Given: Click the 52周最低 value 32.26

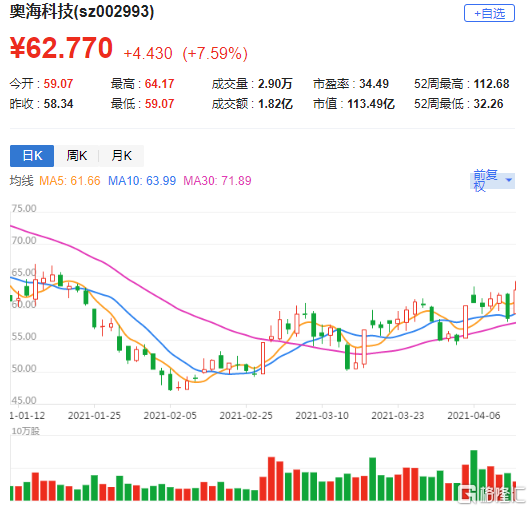Looking at the screenshot, I should click(488, 103).
